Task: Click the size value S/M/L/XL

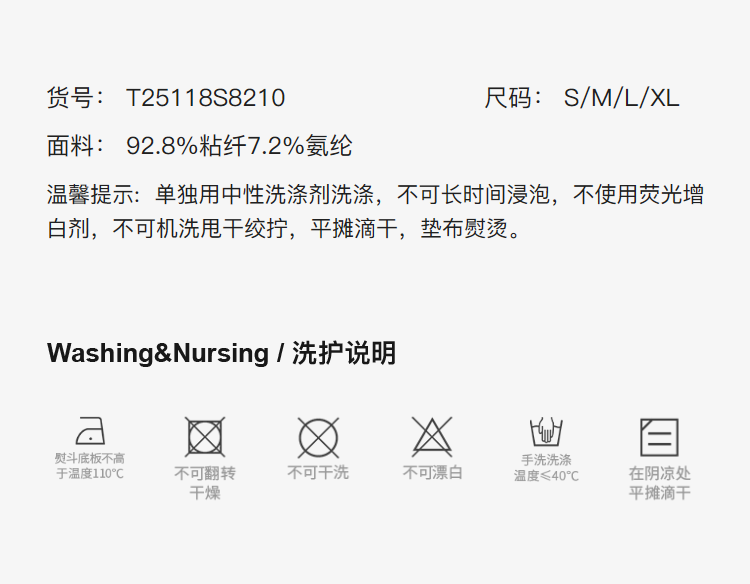Action: [x=621, y=98]
